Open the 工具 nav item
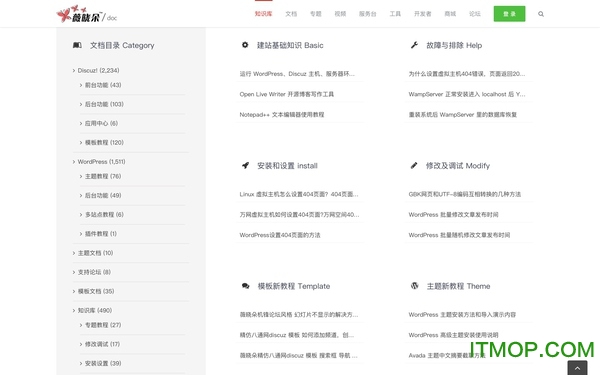Image resolution: width=600 pixels, height=375 pixels. pos(395,14)
